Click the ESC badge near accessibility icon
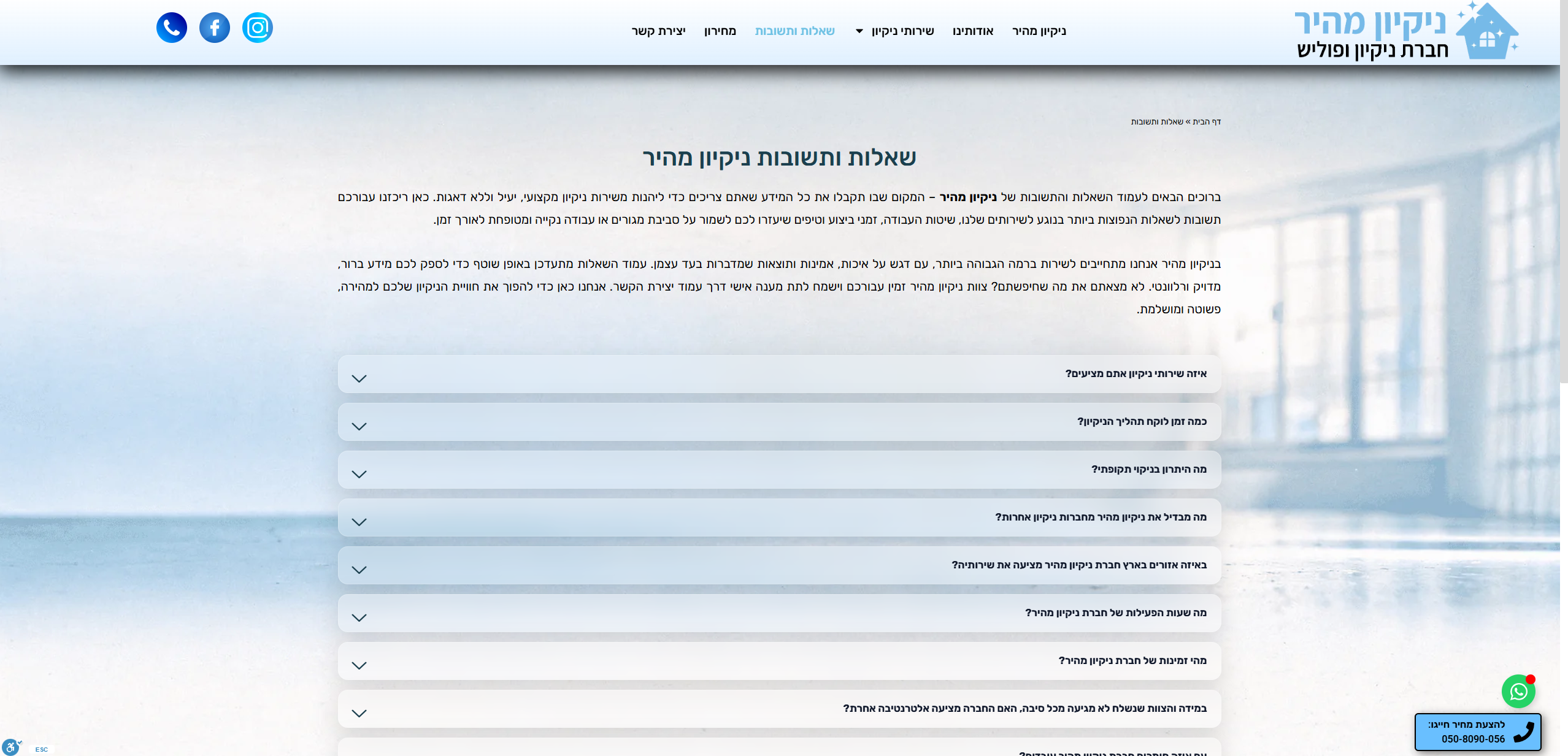Viewport: 1568px width, 756px height. (41, 749)
